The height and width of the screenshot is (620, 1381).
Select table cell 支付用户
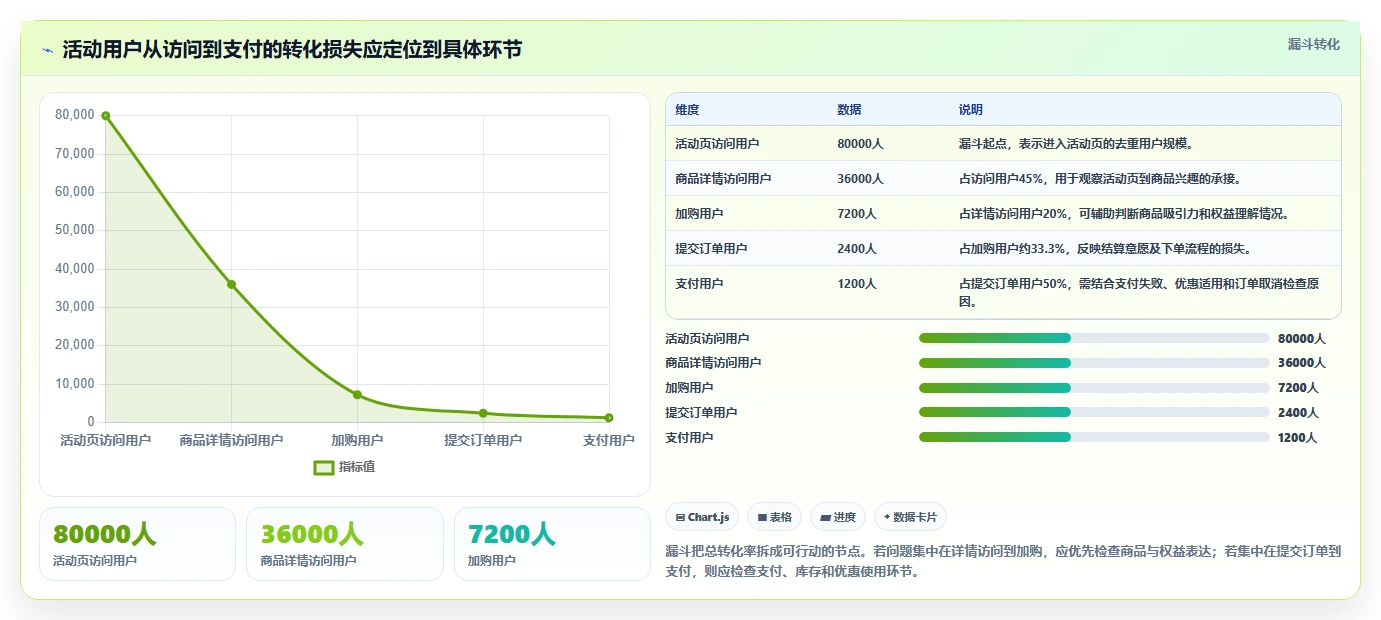699,284
